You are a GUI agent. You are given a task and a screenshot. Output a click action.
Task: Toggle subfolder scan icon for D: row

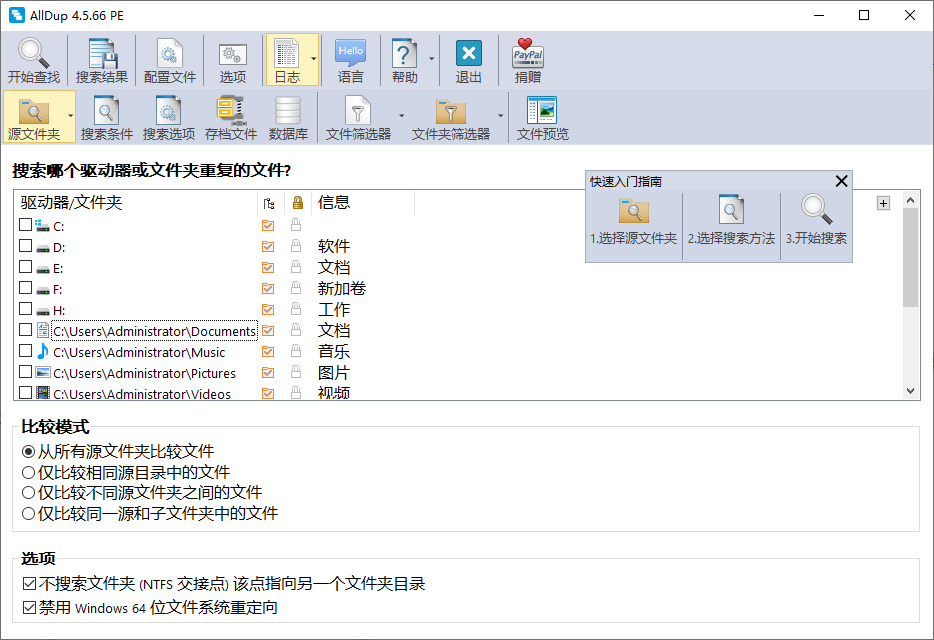pos(268,246)
